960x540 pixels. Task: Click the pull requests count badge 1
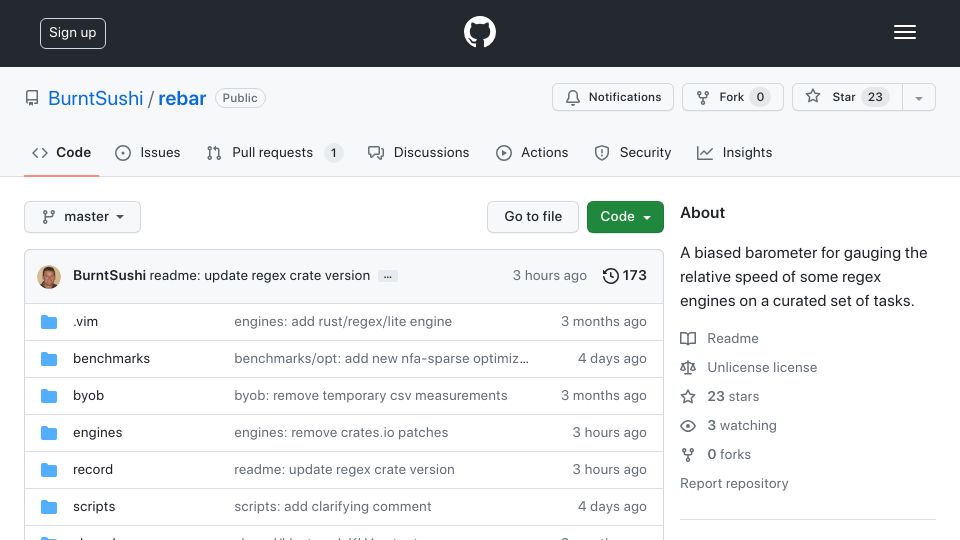point(333,153)
